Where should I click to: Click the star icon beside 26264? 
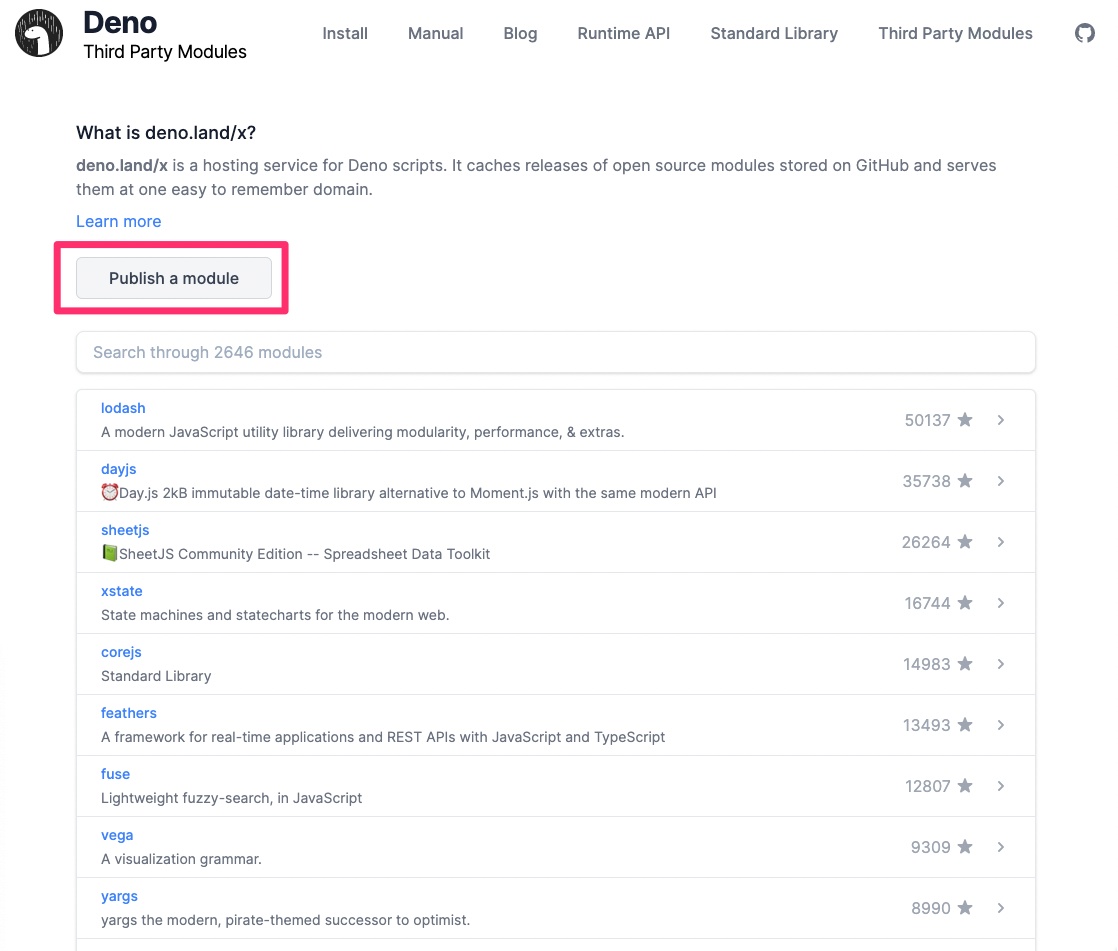[x=965, y=541]
